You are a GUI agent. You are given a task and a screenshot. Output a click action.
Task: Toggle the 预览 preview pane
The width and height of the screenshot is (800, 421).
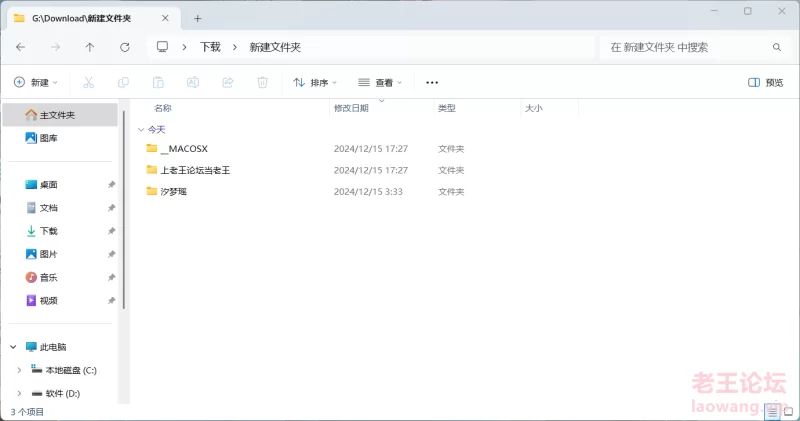point(766,83)
